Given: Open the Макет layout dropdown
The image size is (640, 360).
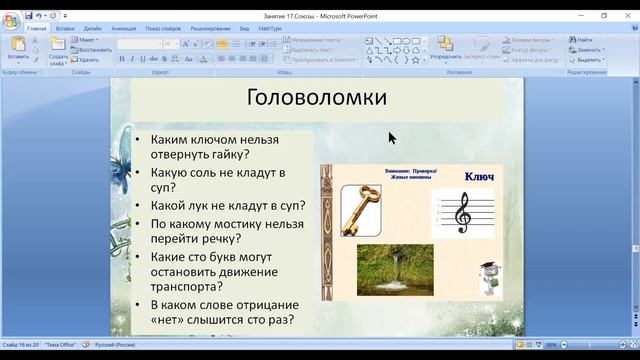Looking at the screenshot, I should (85, 40).
